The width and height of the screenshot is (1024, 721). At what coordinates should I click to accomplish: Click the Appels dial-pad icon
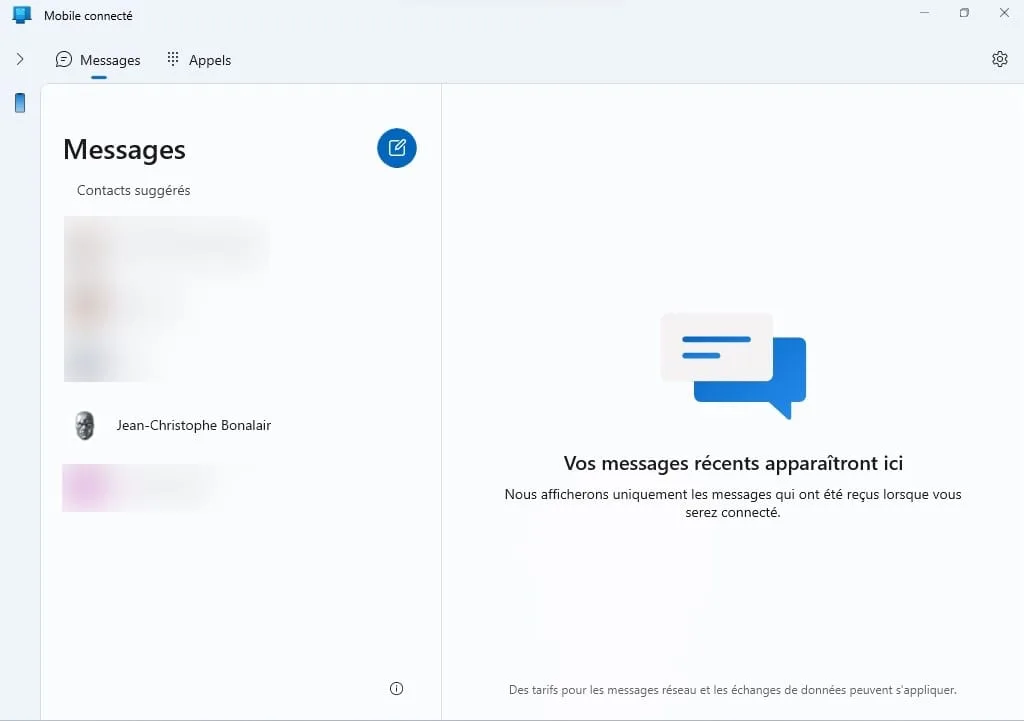[172, 60]
